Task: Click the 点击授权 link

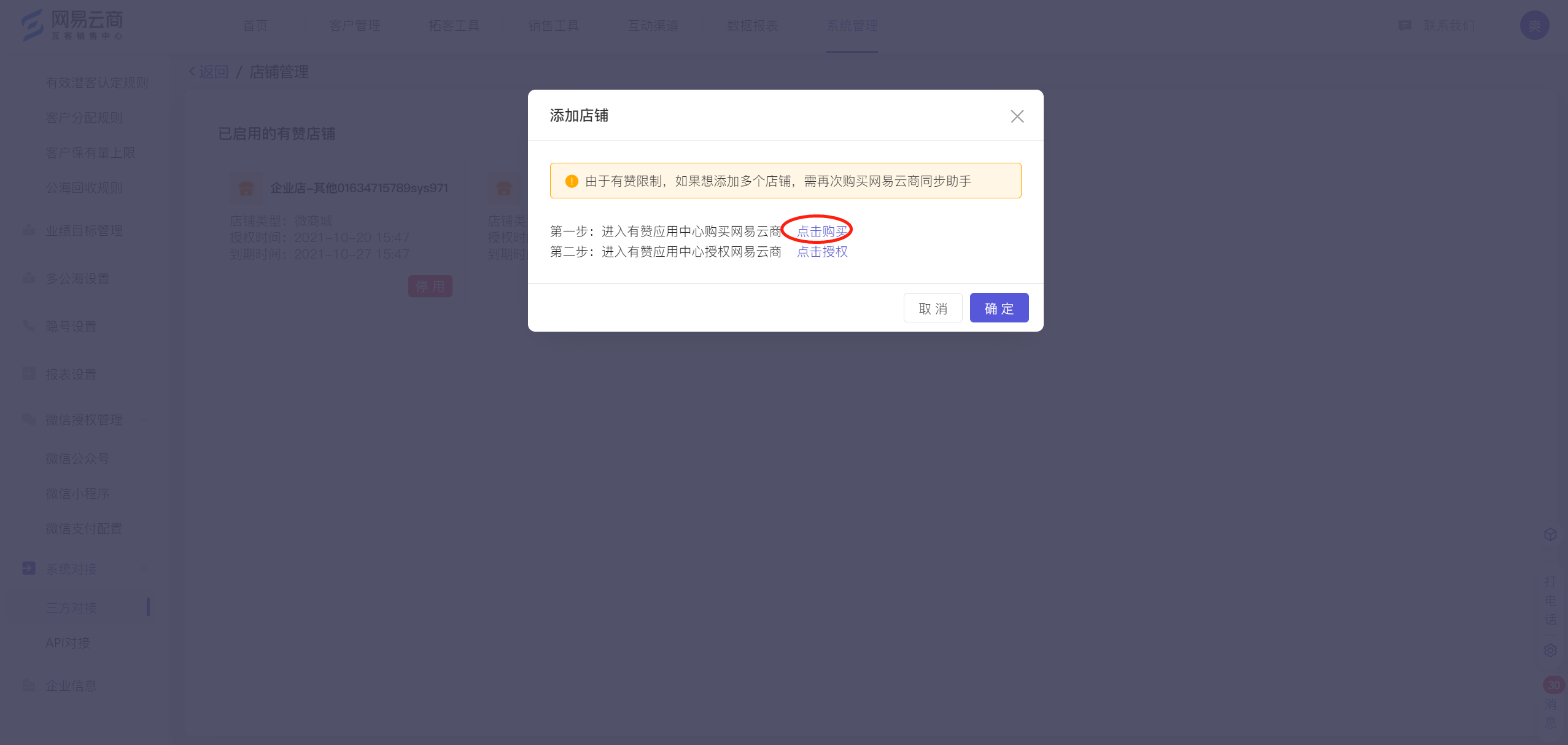Action: 822,251
